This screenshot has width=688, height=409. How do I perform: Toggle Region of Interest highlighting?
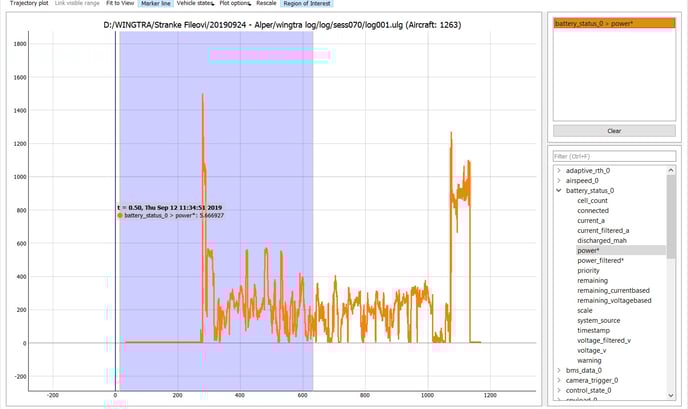pos(306,4)
